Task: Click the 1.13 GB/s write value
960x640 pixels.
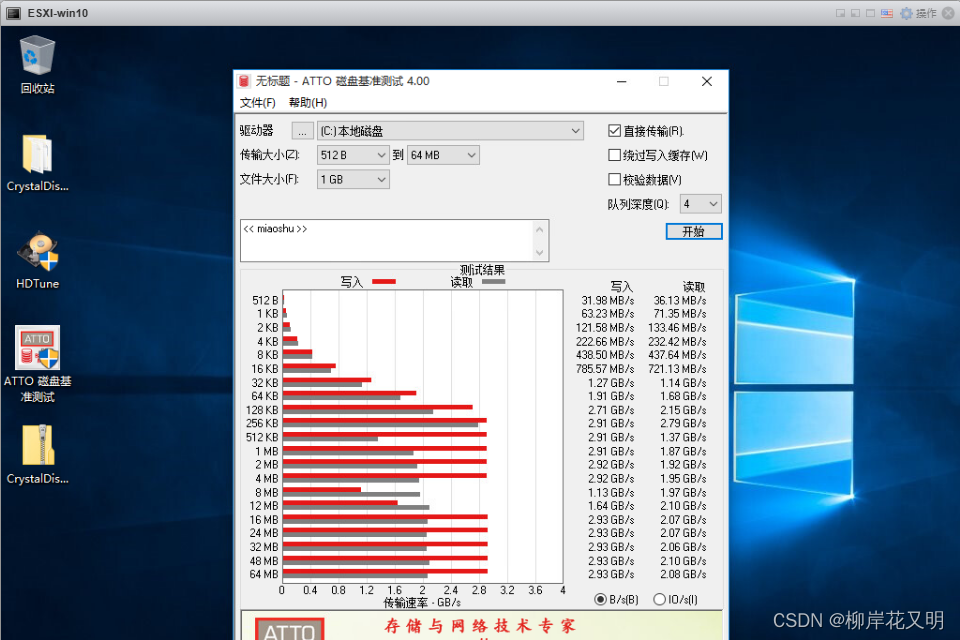Action: click(611, 492)
